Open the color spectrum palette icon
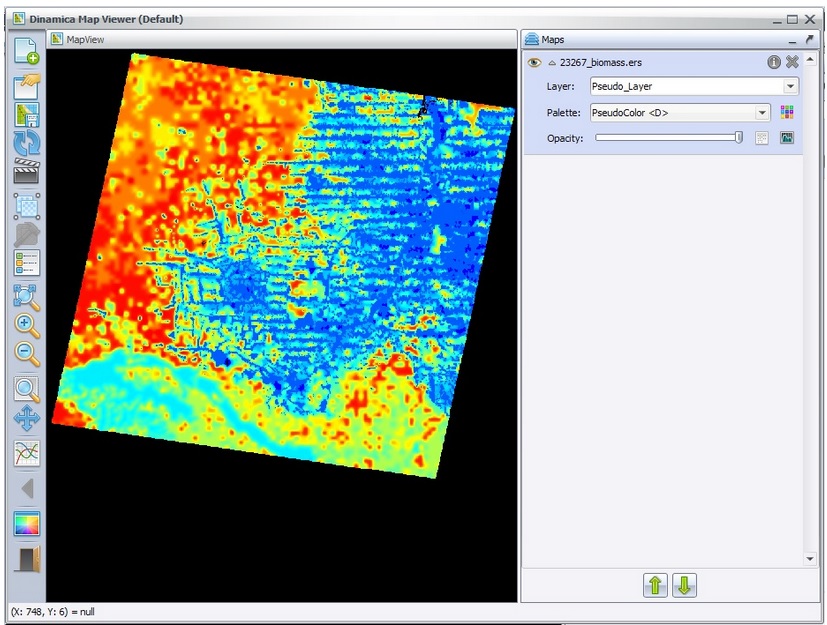827x625 pixels. (x=26, y=523)
